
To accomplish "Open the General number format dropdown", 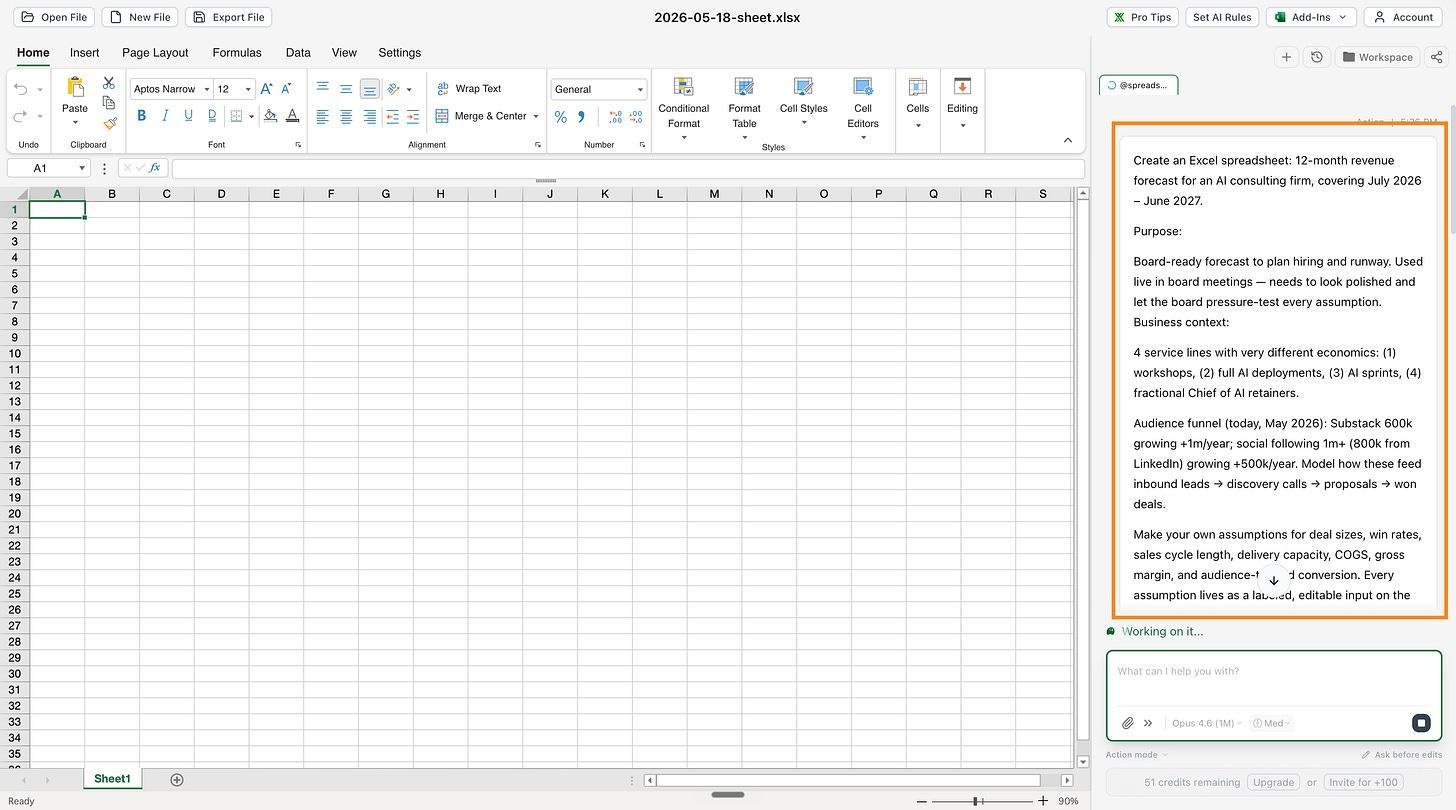I will [x=640, y=90].
